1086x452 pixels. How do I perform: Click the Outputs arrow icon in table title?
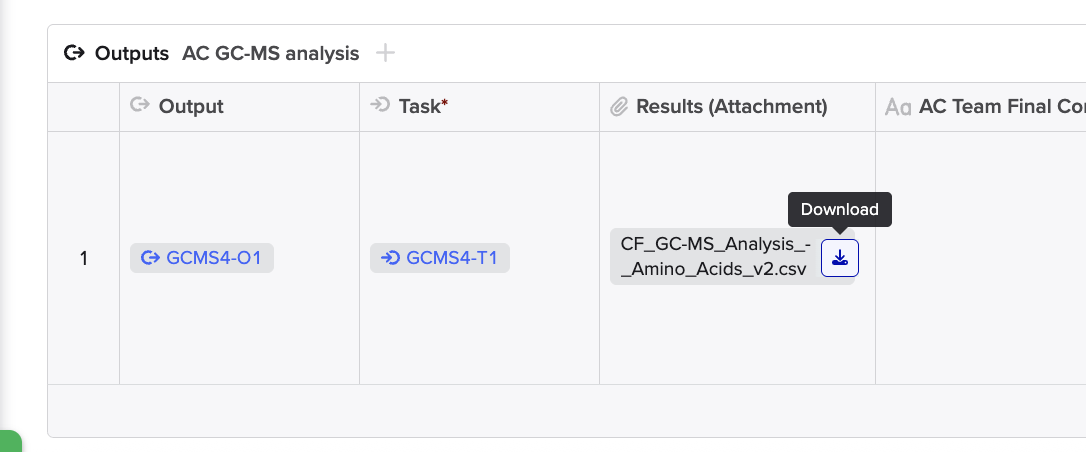tap(74, 53)
